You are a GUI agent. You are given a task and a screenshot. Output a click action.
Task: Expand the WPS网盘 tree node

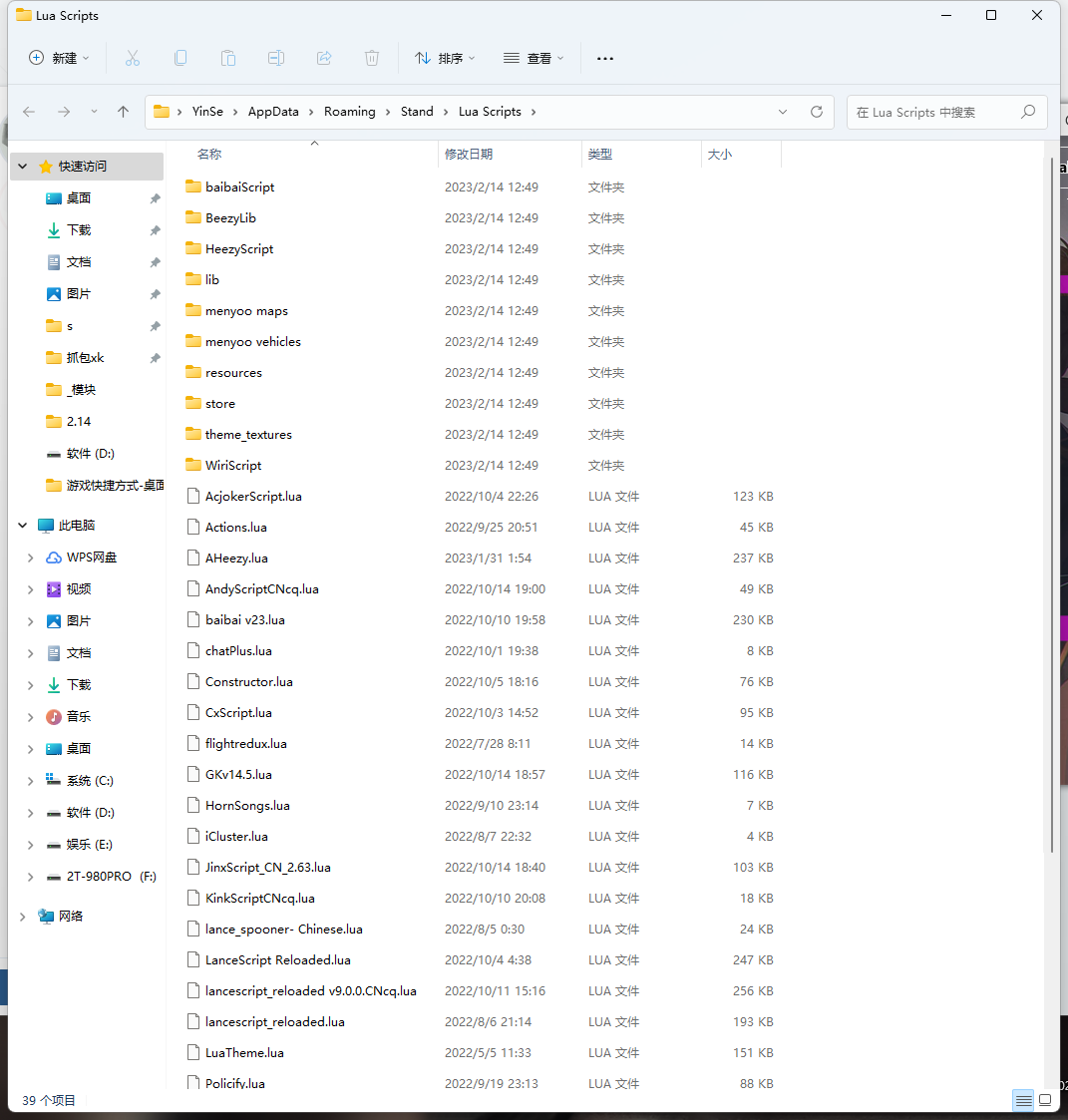[31, 558]
